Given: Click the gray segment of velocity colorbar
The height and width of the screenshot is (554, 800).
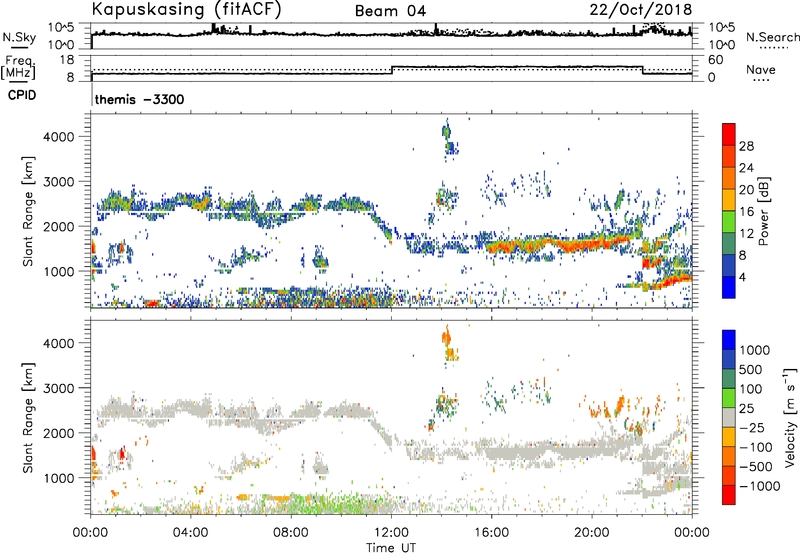Looking at the screenshot, I should click(x=729, y=418).
